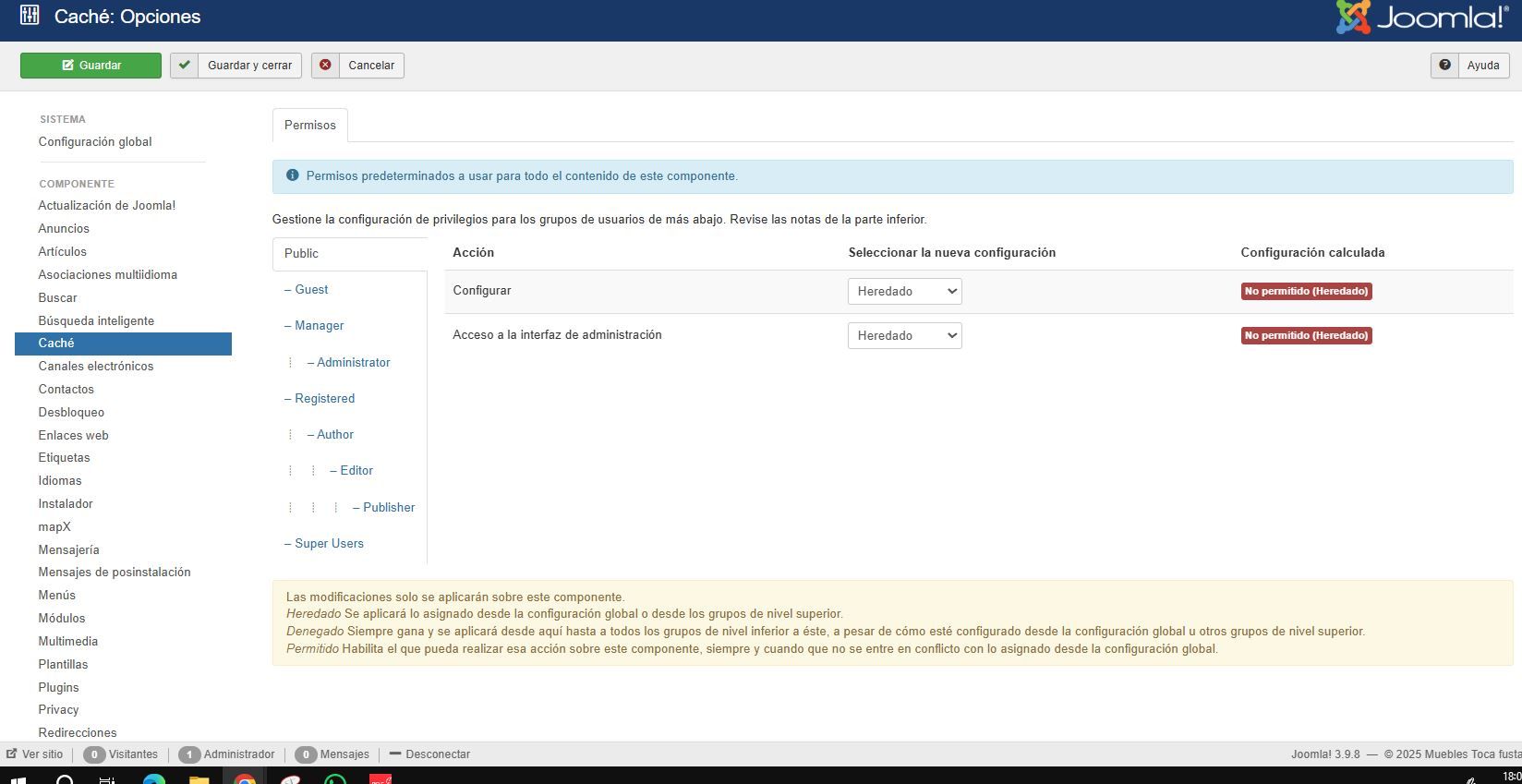
Task: Open the Configurar permission dropdown
Action: pyautogui.click(x=904, y=292)
